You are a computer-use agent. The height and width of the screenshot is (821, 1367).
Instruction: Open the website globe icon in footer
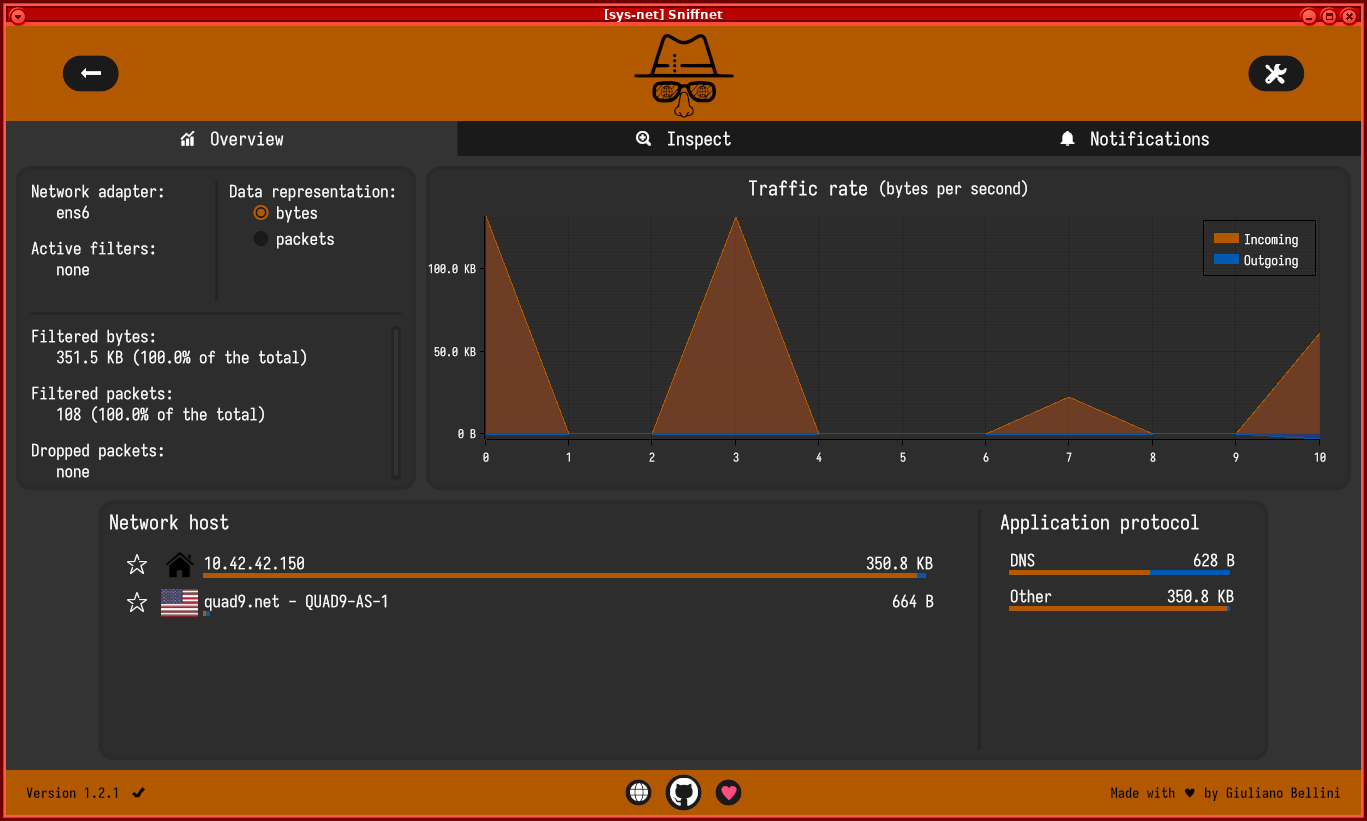tap(639, 793)
